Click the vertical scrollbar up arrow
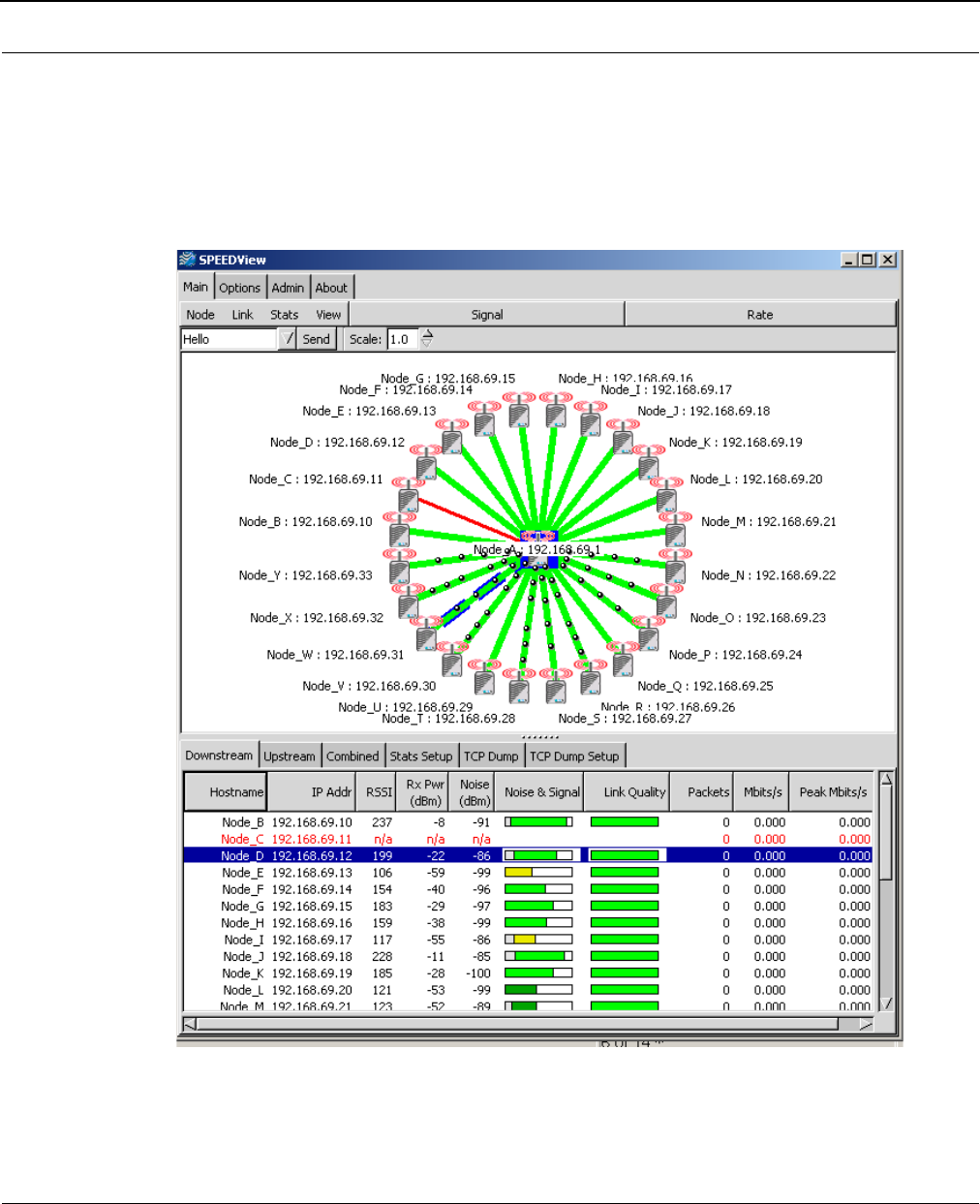 (886, 780)
